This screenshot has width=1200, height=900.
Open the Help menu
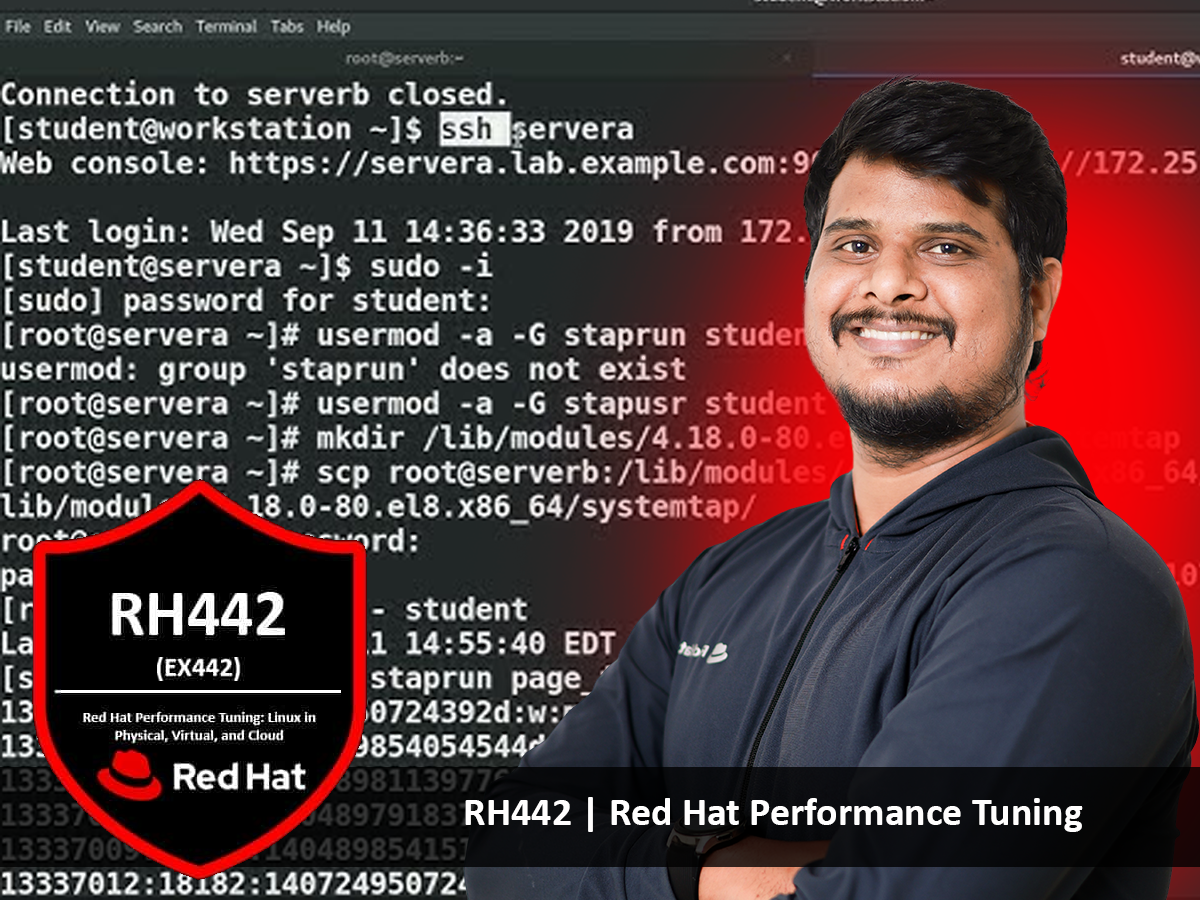coord(334,27)
